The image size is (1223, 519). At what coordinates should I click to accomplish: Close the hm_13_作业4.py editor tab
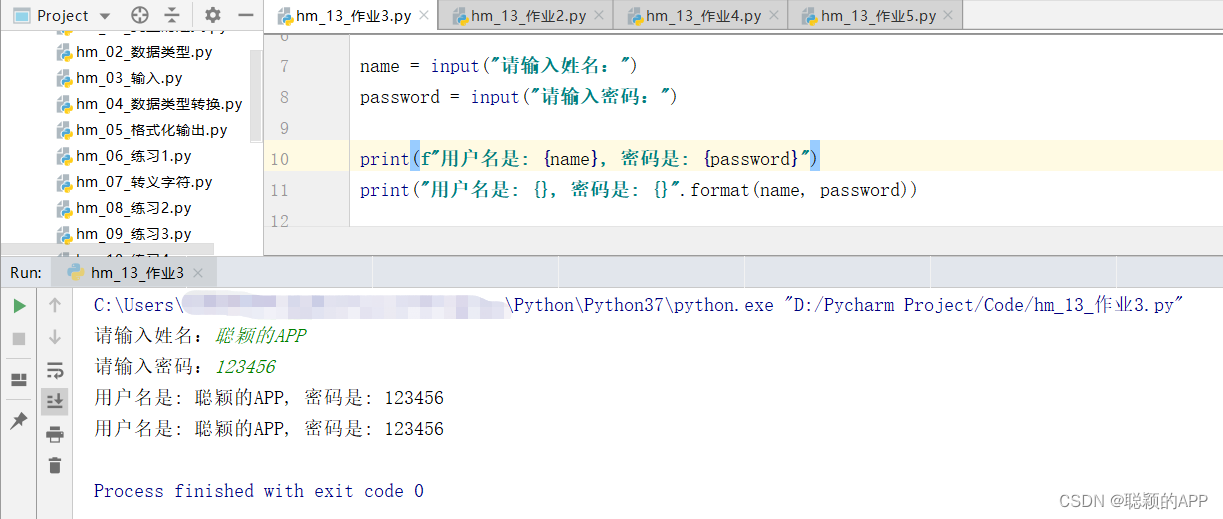pyautogui.click(x=774, y=17)
